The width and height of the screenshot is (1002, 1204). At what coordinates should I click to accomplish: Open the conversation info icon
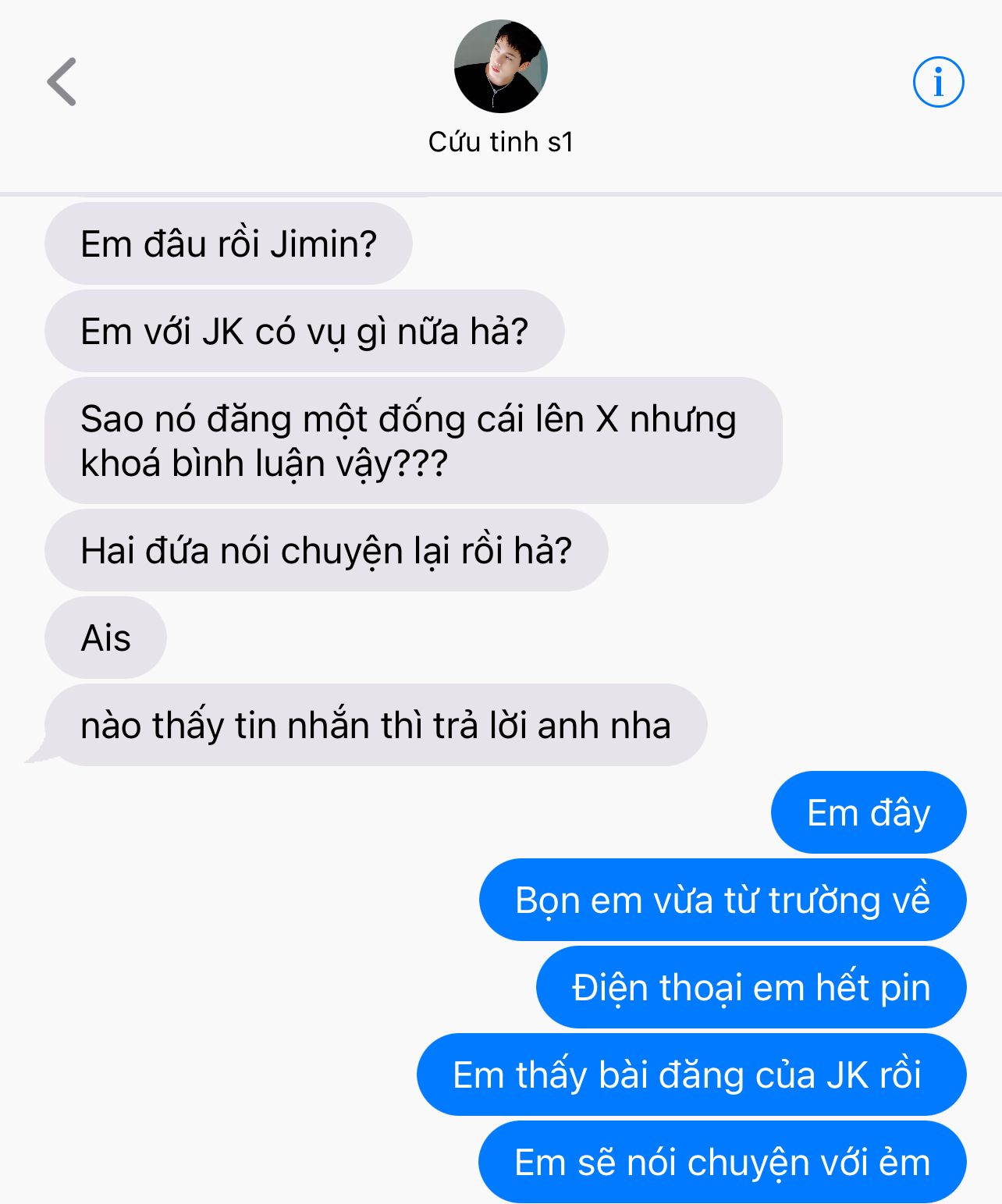point(938,81)
